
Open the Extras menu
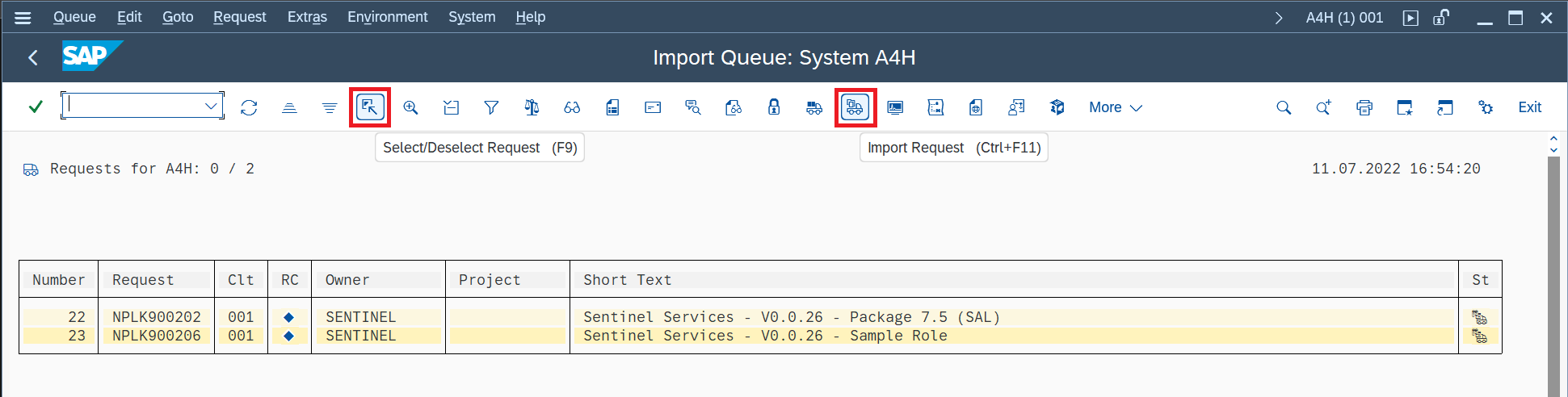[x=307, y=17]
